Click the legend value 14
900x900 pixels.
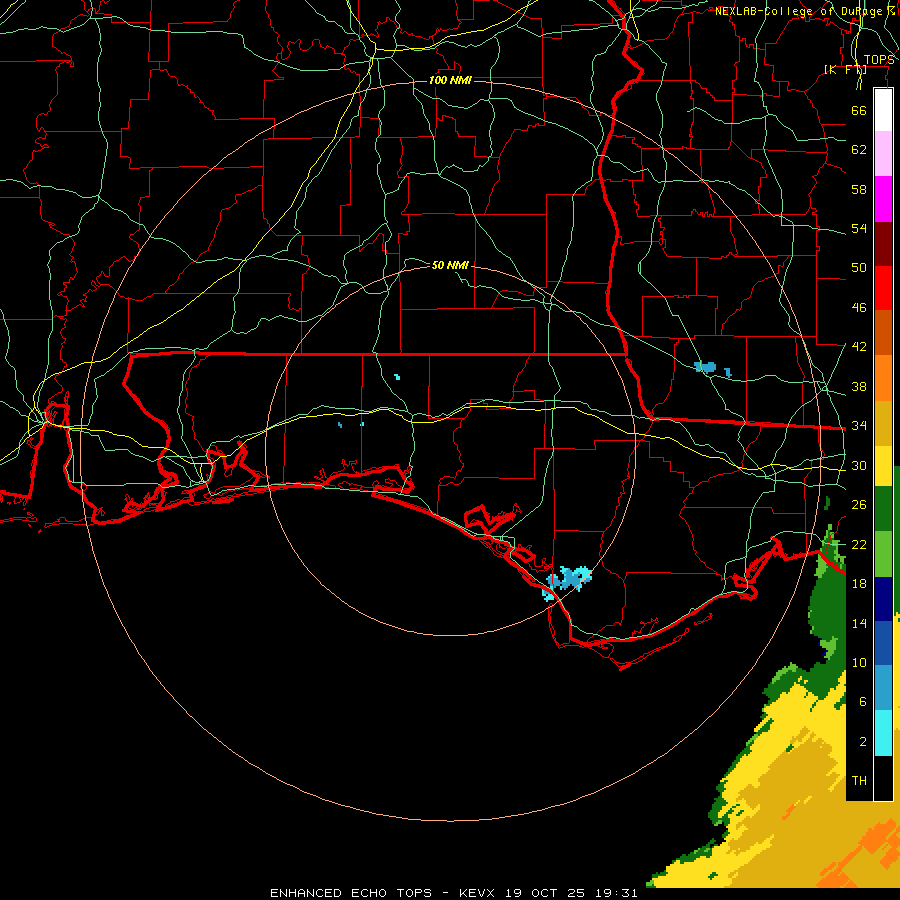pos(859,623)
